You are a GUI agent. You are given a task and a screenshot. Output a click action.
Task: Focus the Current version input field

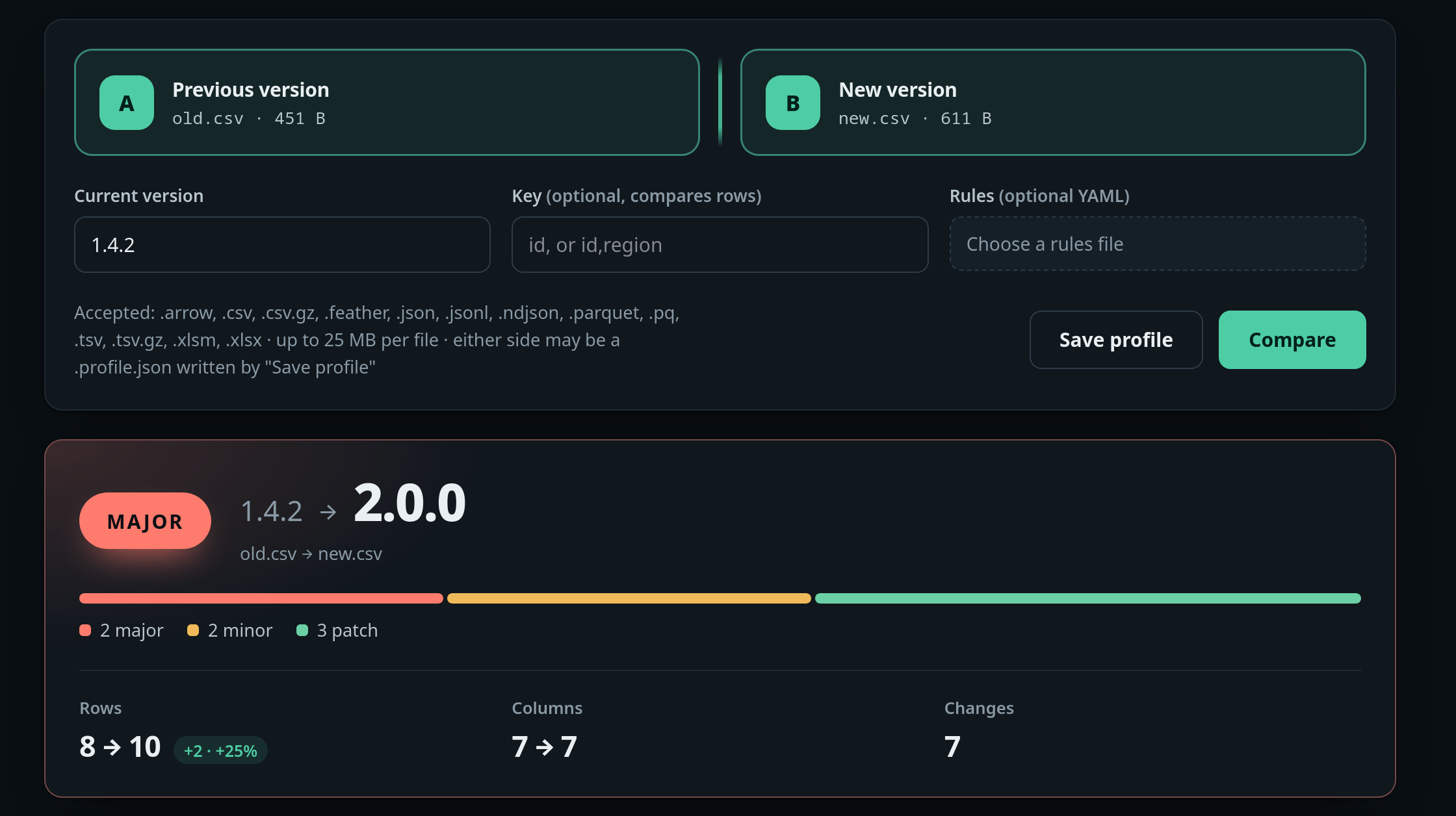point(282,244)
